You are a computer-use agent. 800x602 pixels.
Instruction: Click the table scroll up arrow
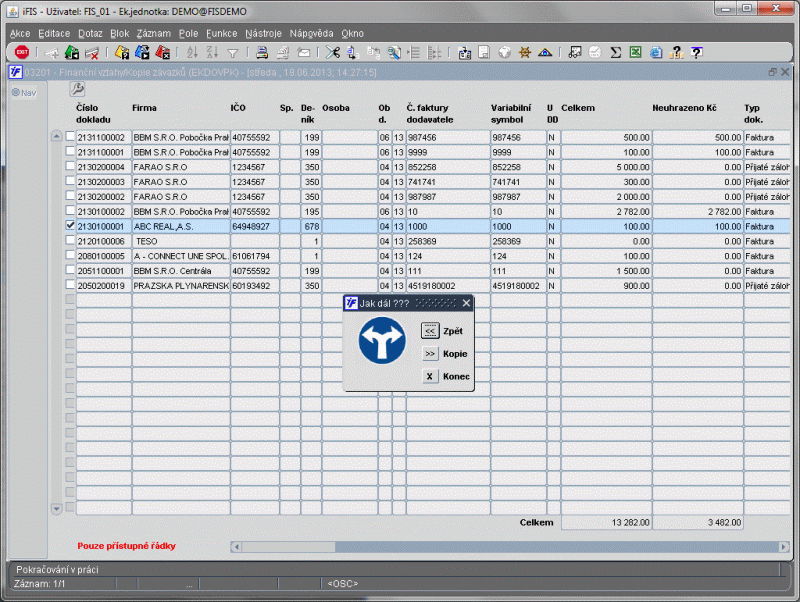tap(57, 136)
